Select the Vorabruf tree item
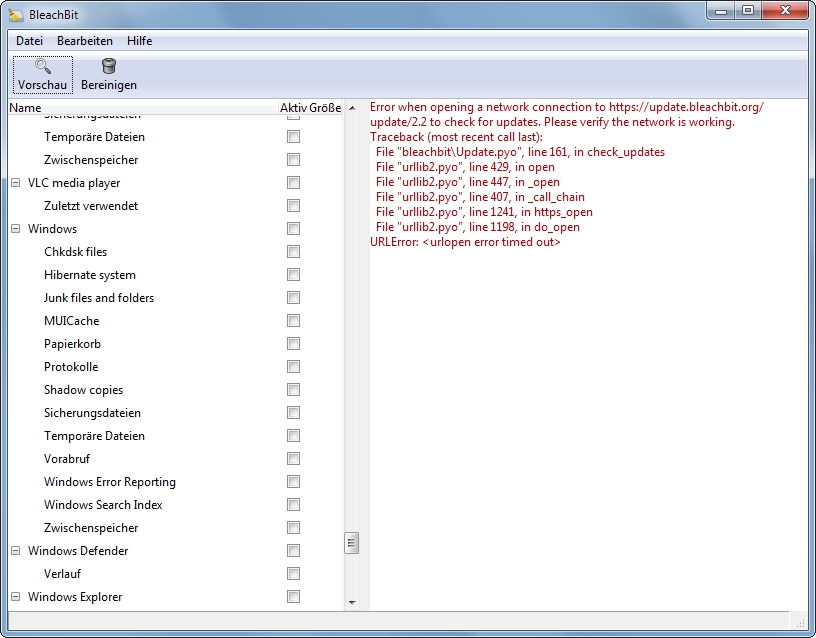Viewport: 816px width, 638px height. [x=67, y=458]
